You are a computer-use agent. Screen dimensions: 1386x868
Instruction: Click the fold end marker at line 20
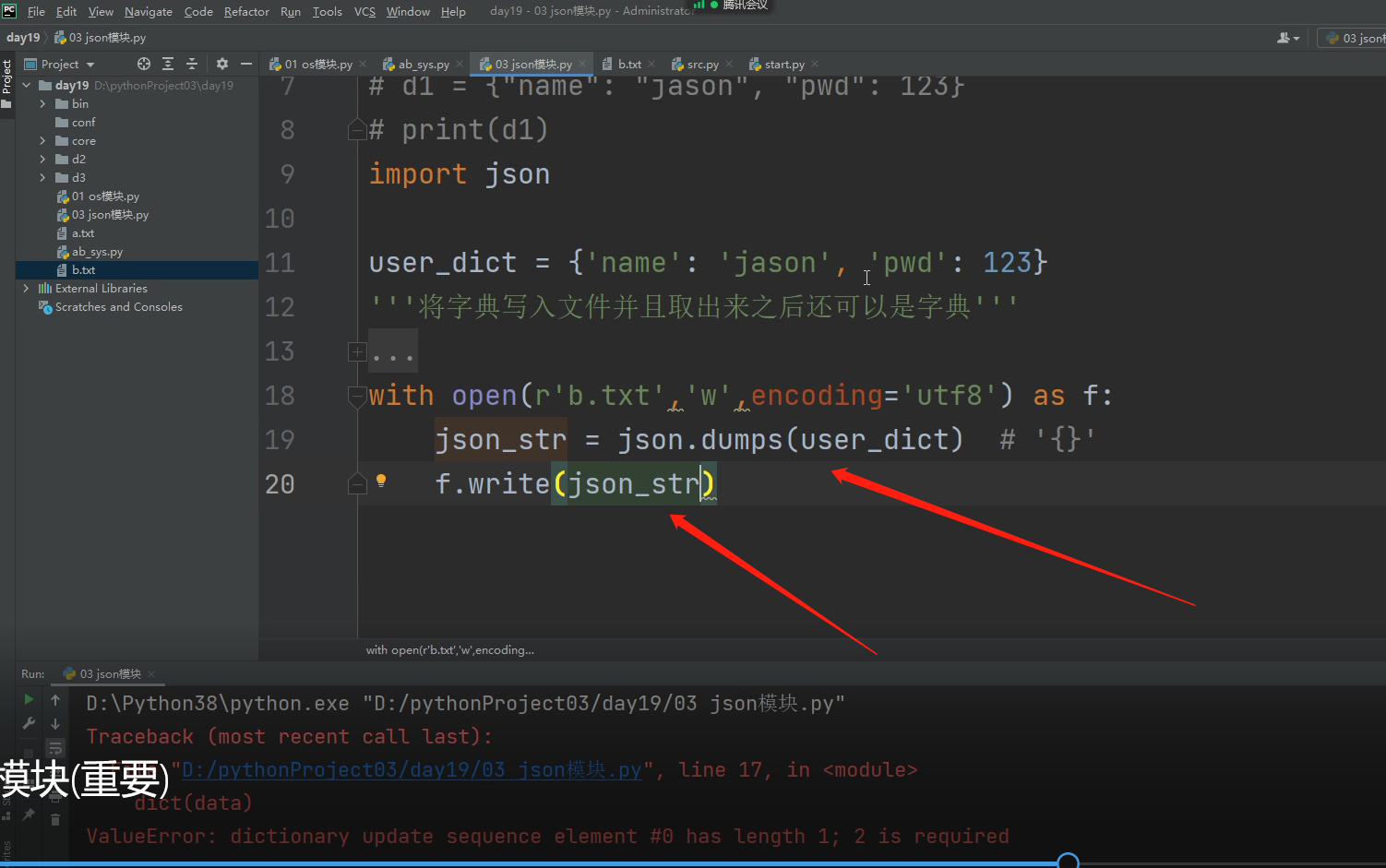coord(357,484)
